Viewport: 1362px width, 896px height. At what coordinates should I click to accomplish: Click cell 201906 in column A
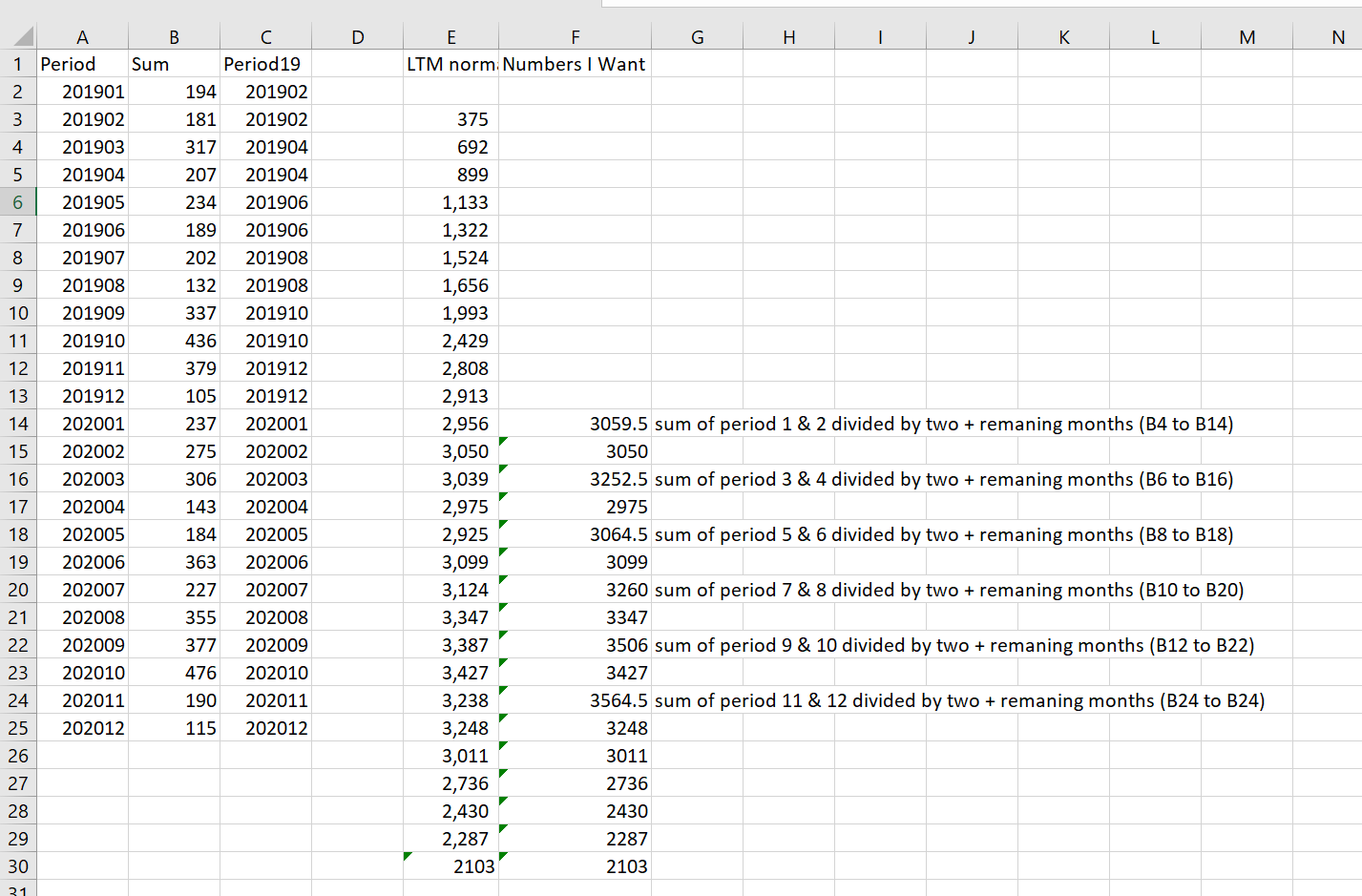(x=82, y=230)
